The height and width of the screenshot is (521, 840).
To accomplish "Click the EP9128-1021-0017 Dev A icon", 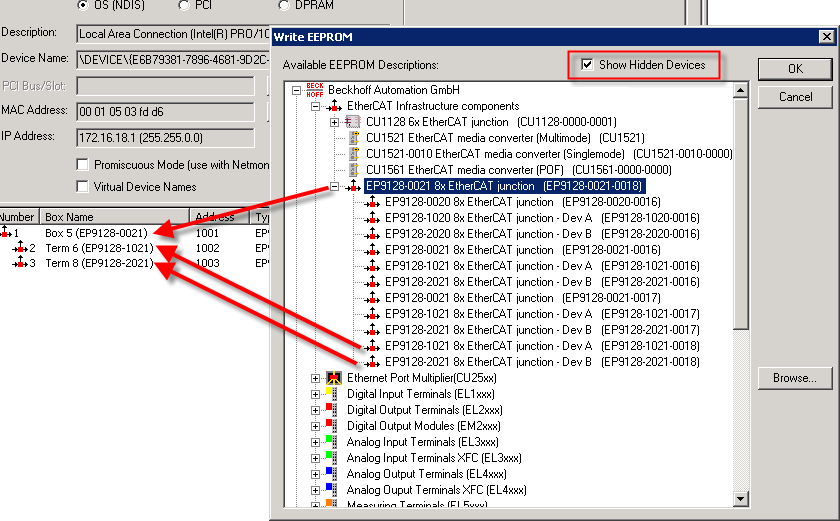I will [x=372, y=315].
